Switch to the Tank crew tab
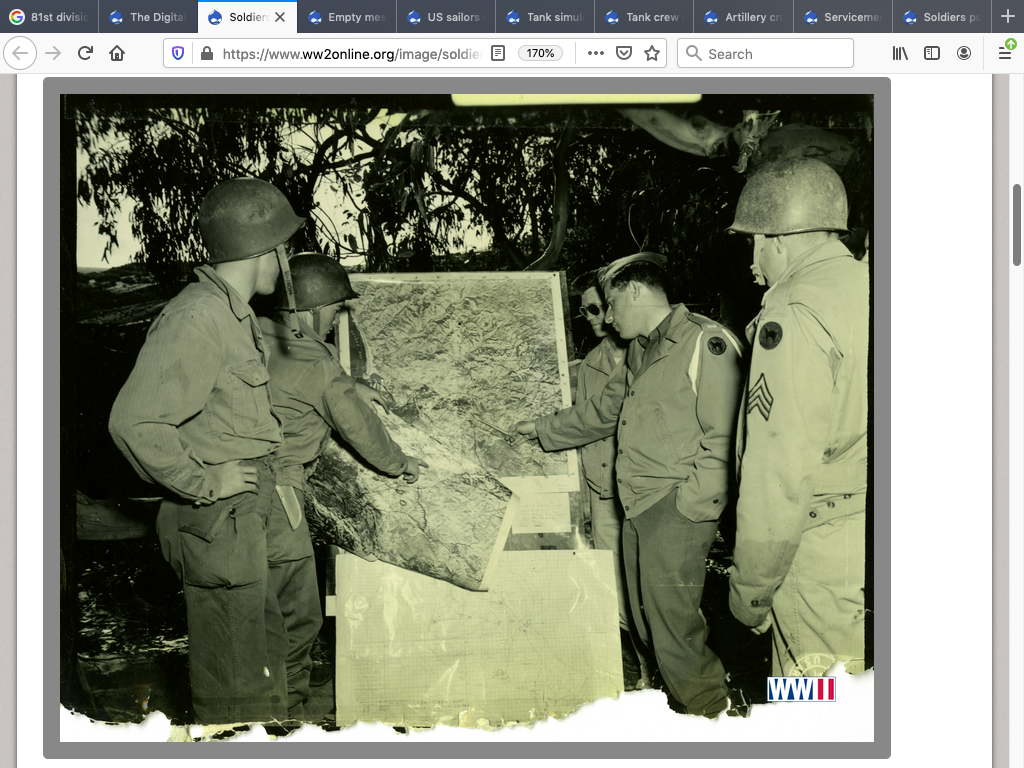Screen dimensions: 1024x768 [x=643, y=17]
